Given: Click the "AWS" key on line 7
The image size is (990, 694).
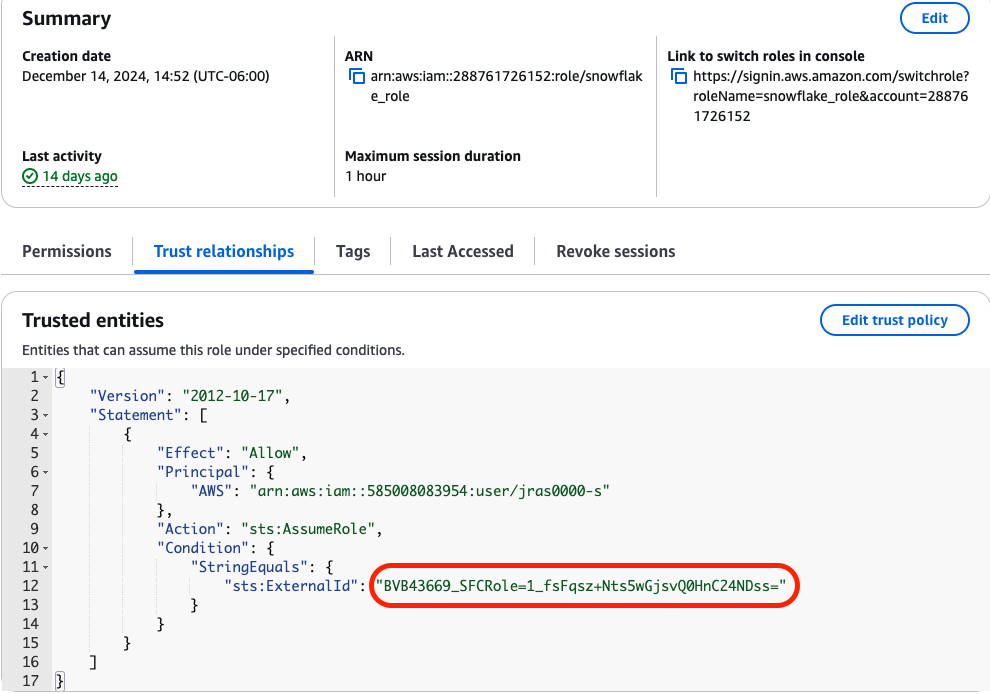Looking at the screenshot, I should click(212, 491).
